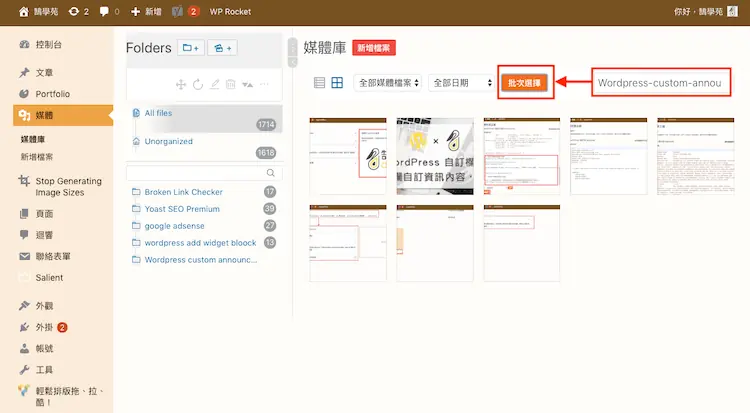The width and height of the screenshot is (750, 413).
Task: Switch to grid view
Action: (337, 83)
